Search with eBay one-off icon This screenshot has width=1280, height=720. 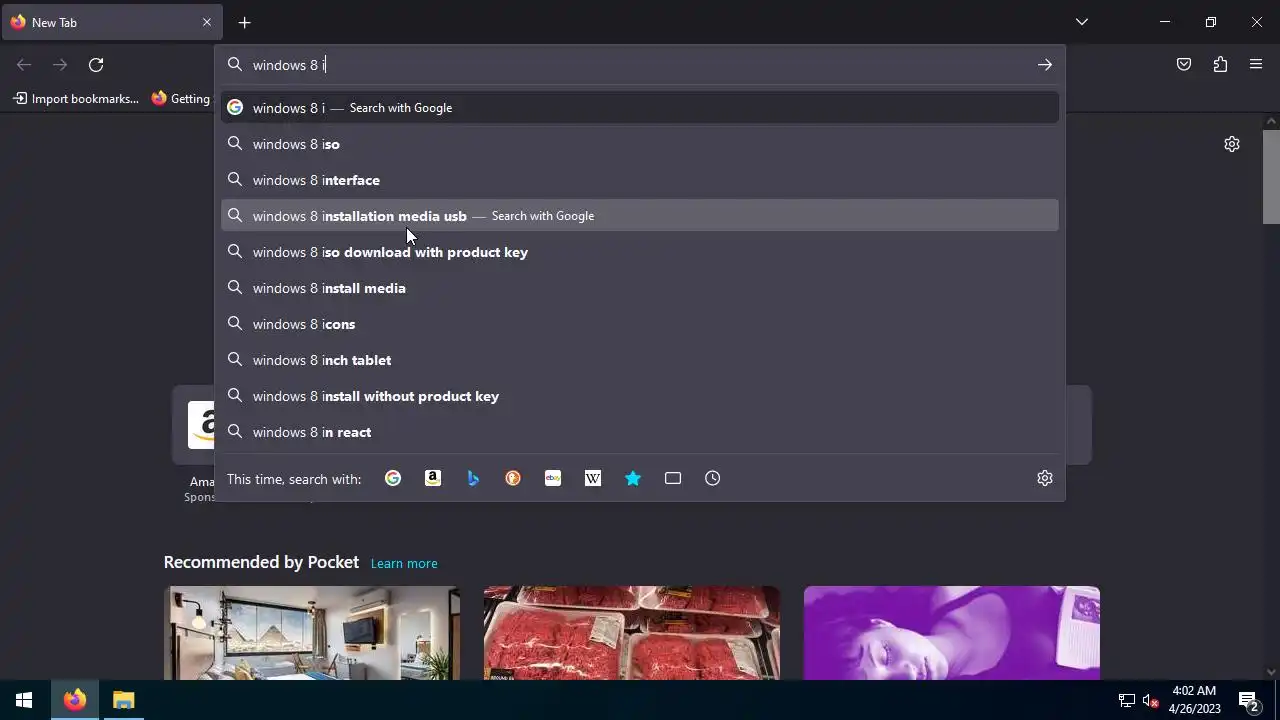click(x=553, y=478)
